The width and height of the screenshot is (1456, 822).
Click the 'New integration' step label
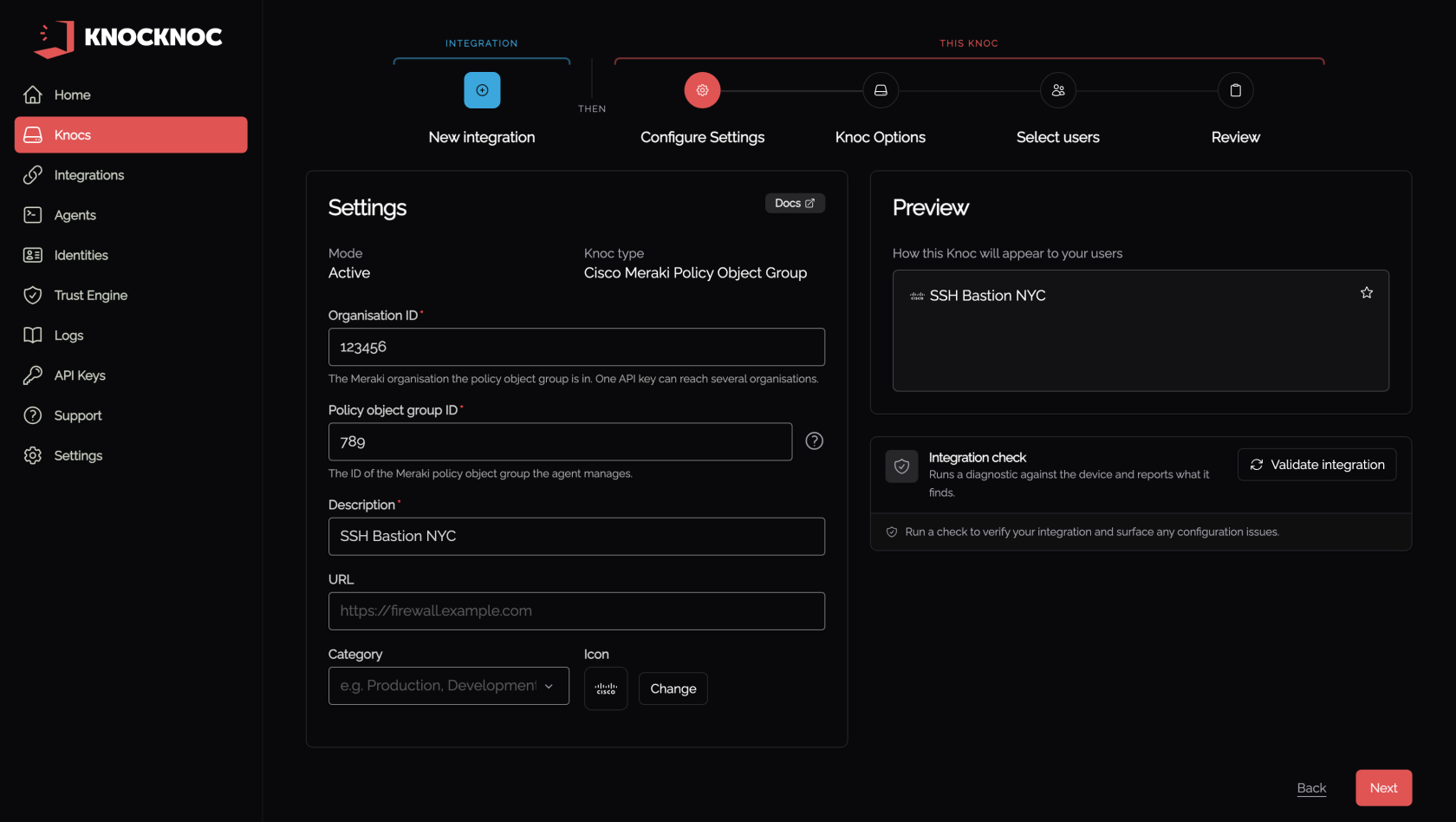(x=482, y=137)
